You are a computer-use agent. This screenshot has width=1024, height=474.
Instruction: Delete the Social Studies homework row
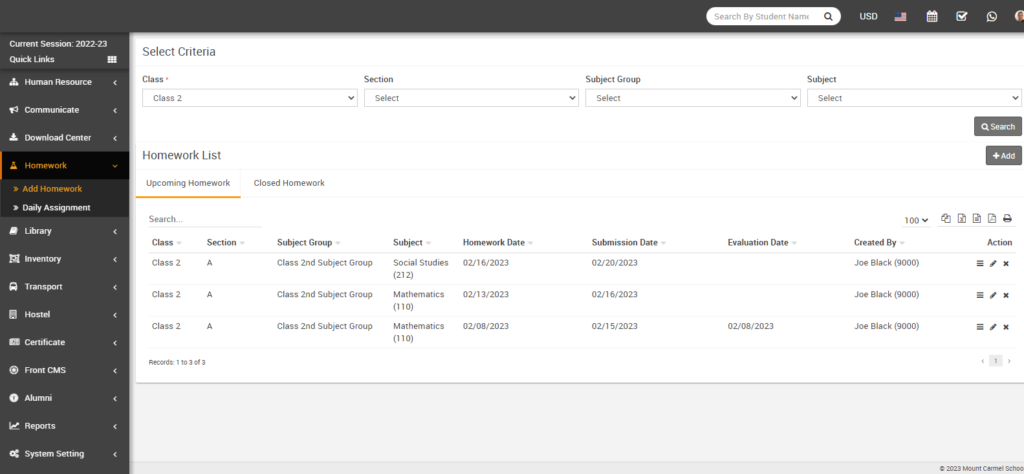(x=1006, y=263)
